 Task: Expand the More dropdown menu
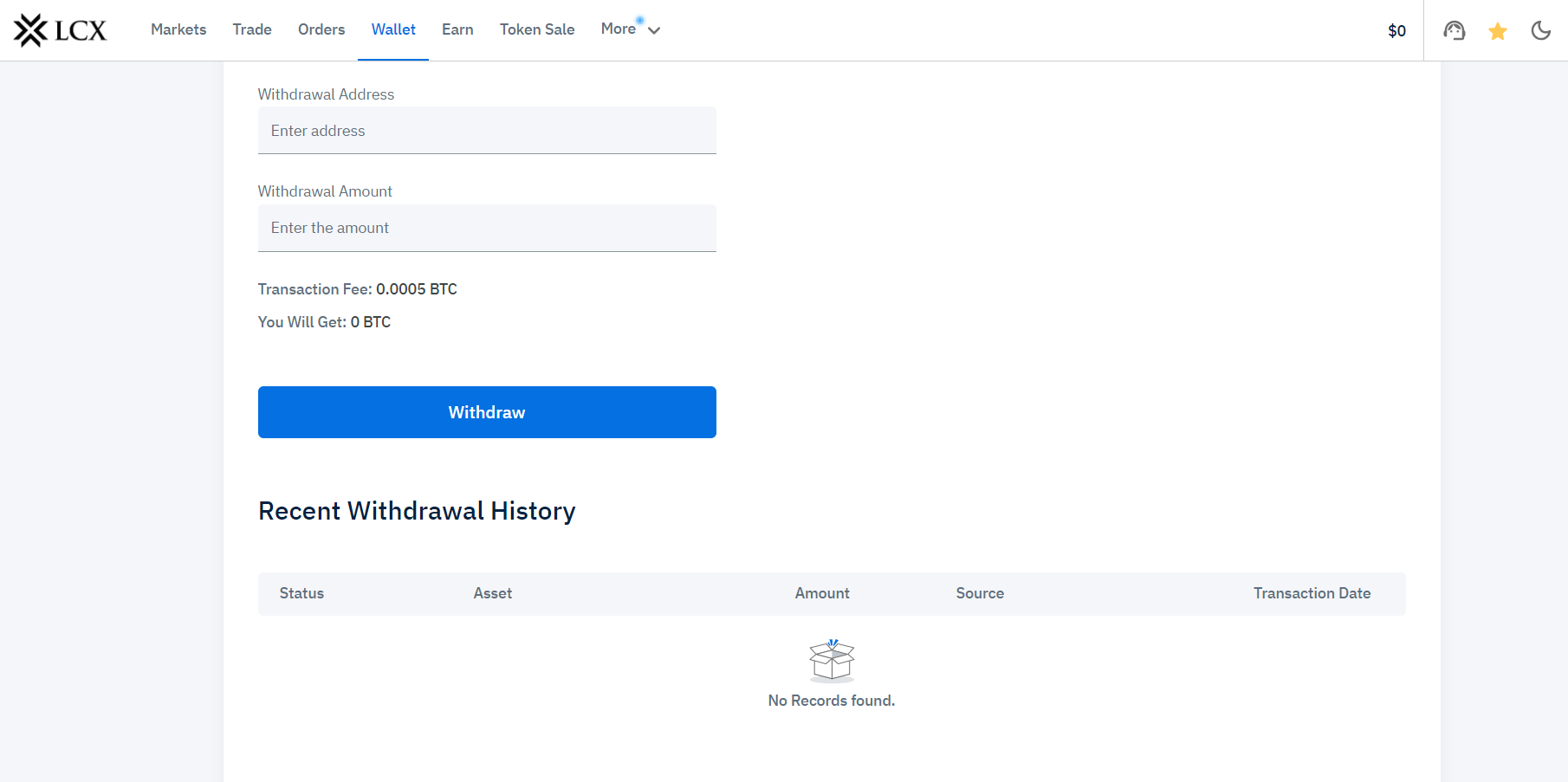coord(630,29)
